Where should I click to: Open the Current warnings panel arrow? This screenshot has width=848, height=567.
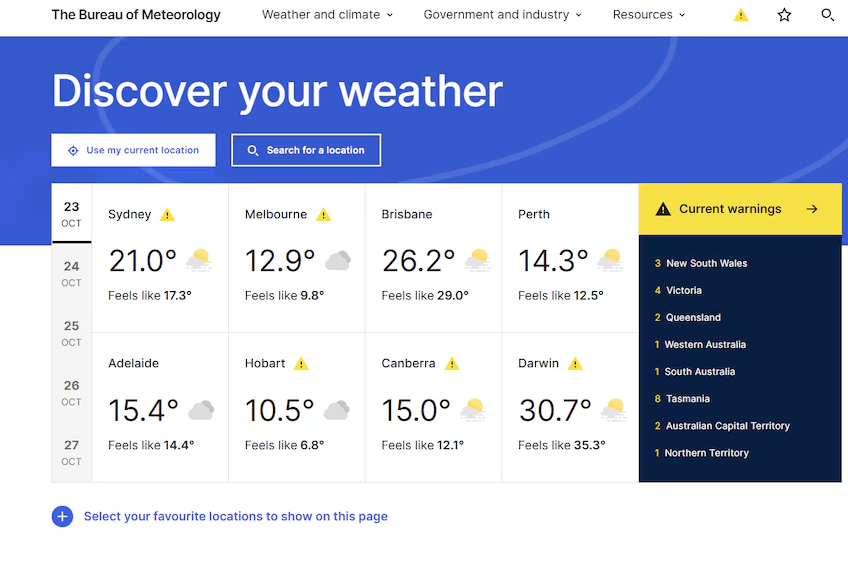[811, 209]
